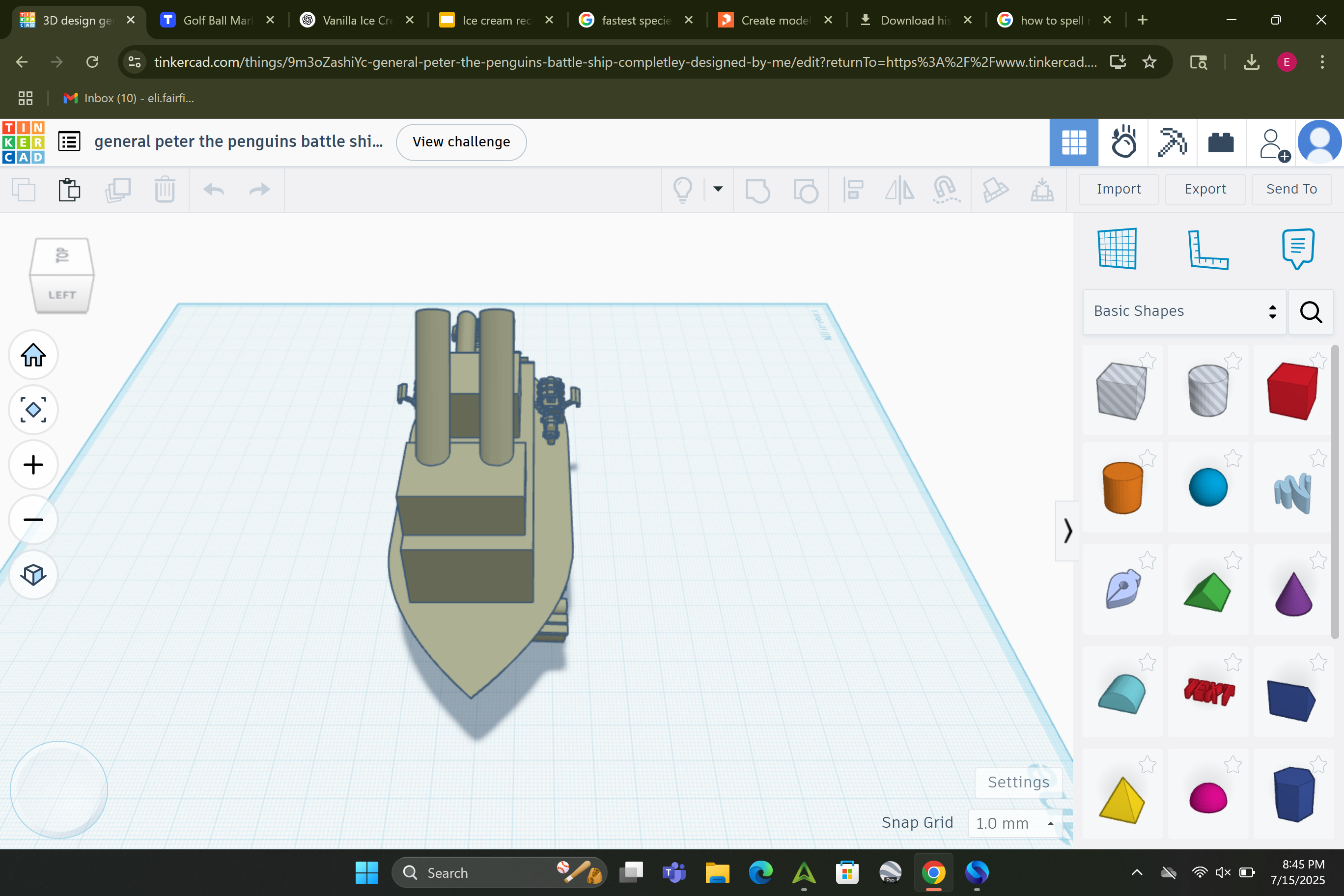1344x896 pixels.
Task: Open the Sim Lab apple icon
Action: [1123, 141]
